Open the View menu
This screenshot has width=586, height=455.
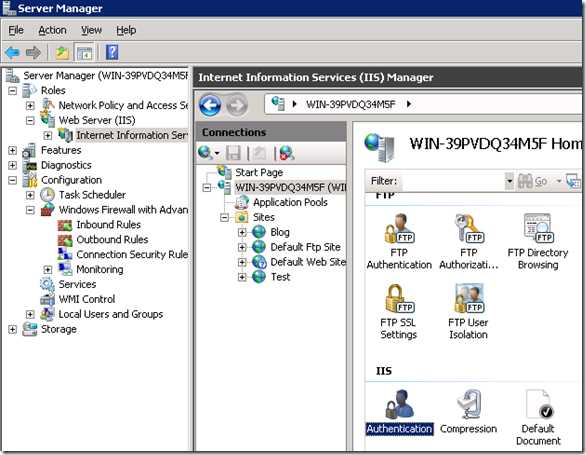click(92, 30)
